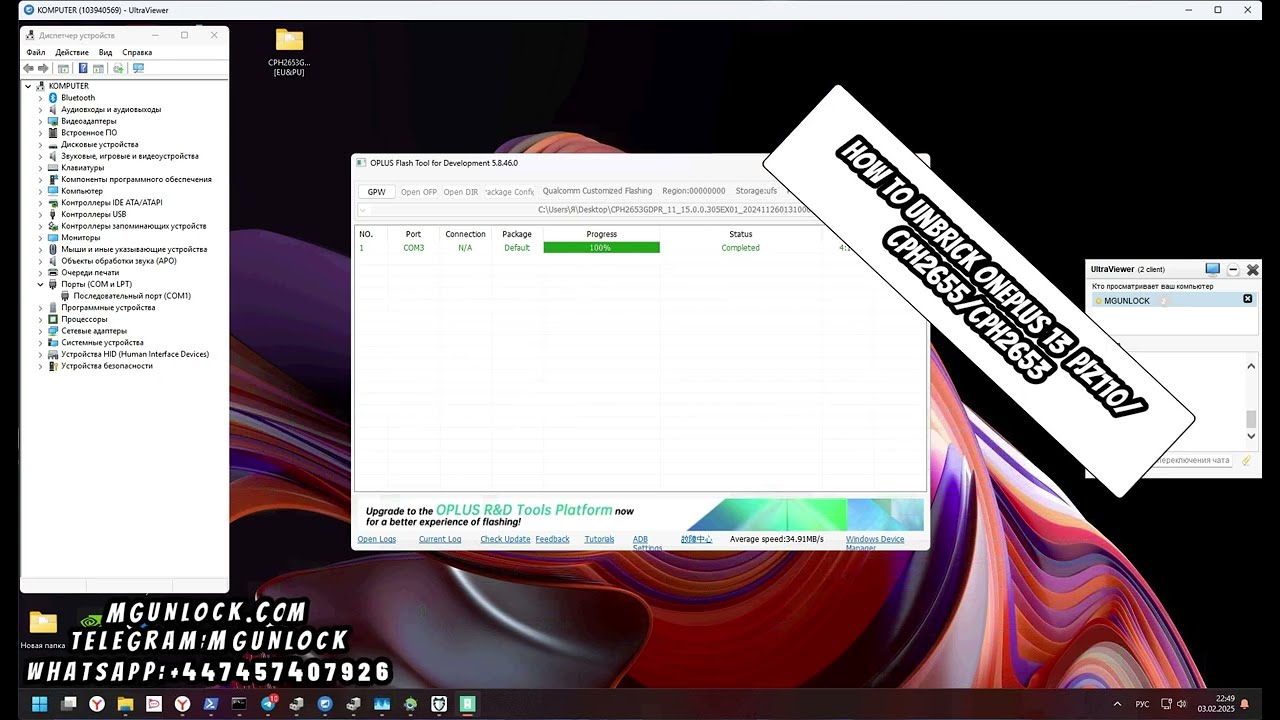
Task: Open Task View on the taskbar
Action: [68, 704]
